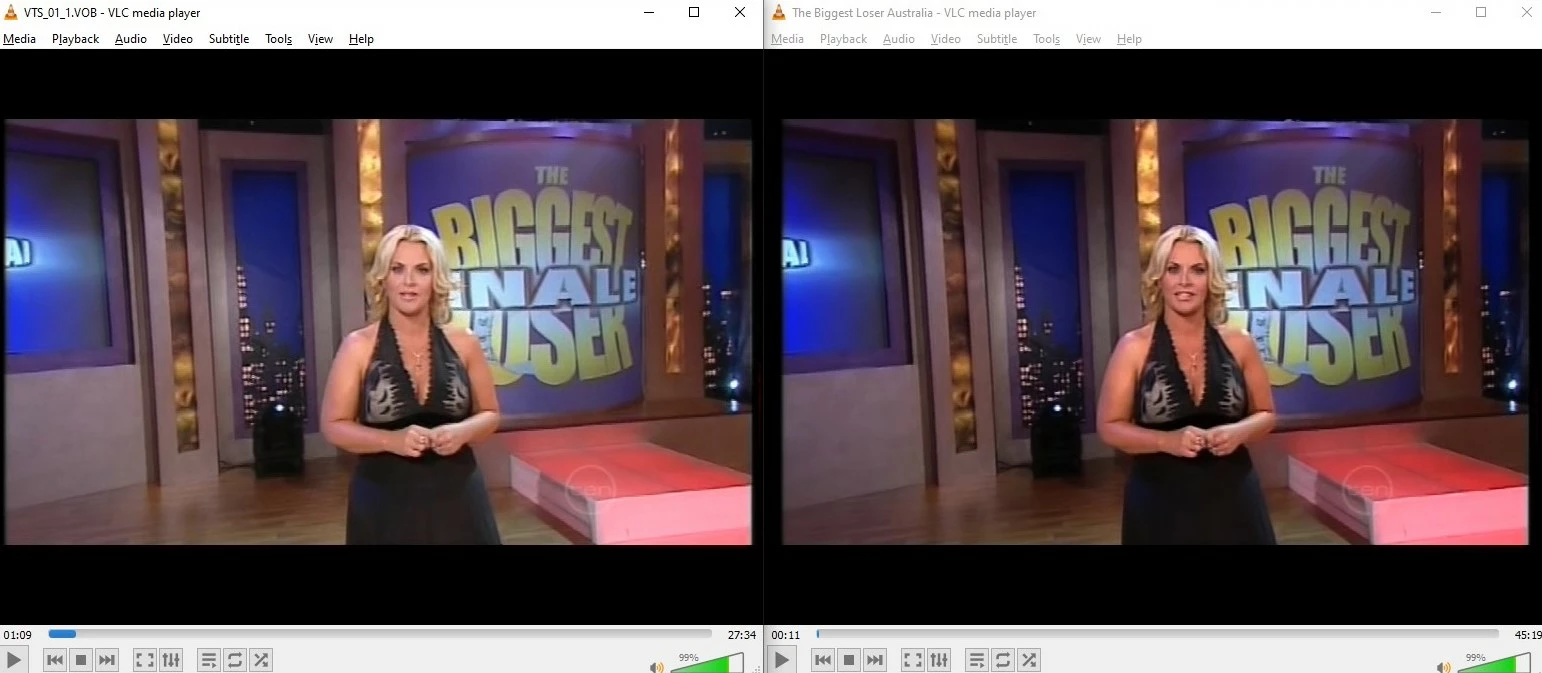Open Video menu in Biggest Loser window
This screenshot has width=1542, height=673.
point(946,39)
